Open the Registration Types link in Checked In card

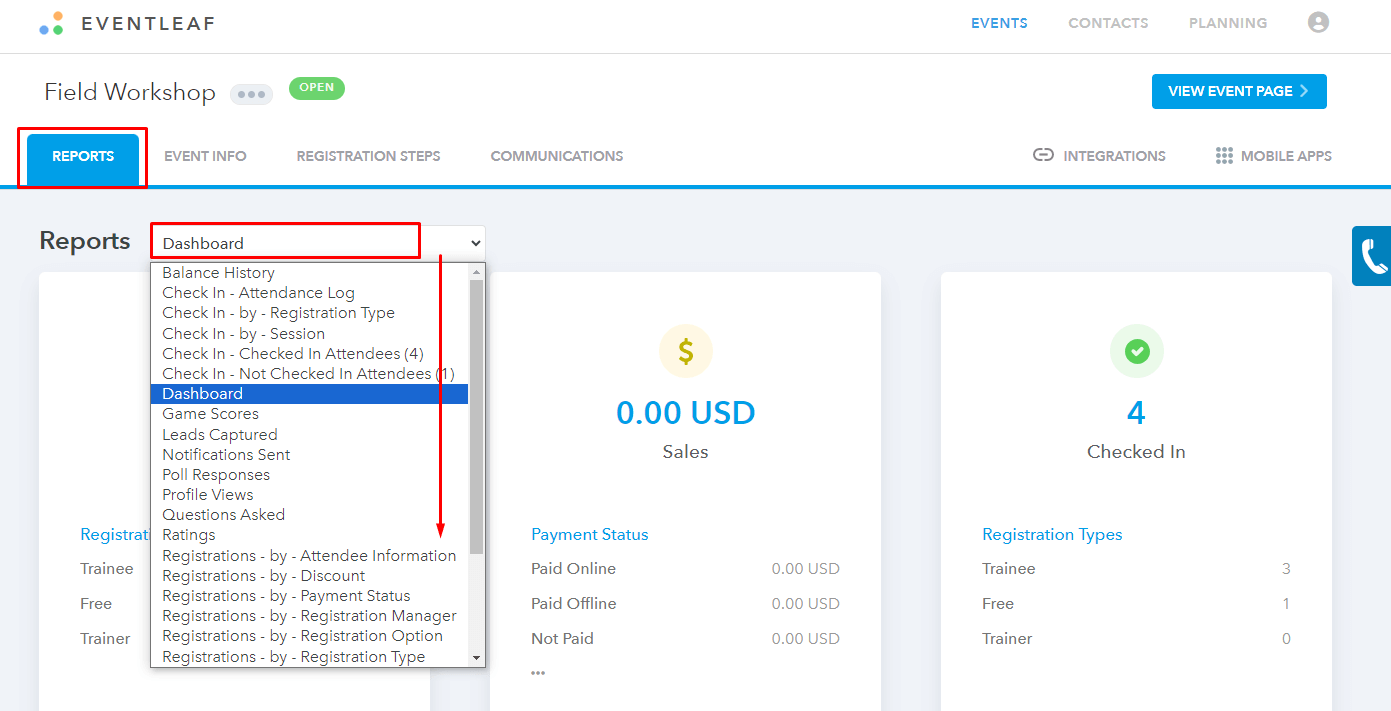tap(1052, 534)
